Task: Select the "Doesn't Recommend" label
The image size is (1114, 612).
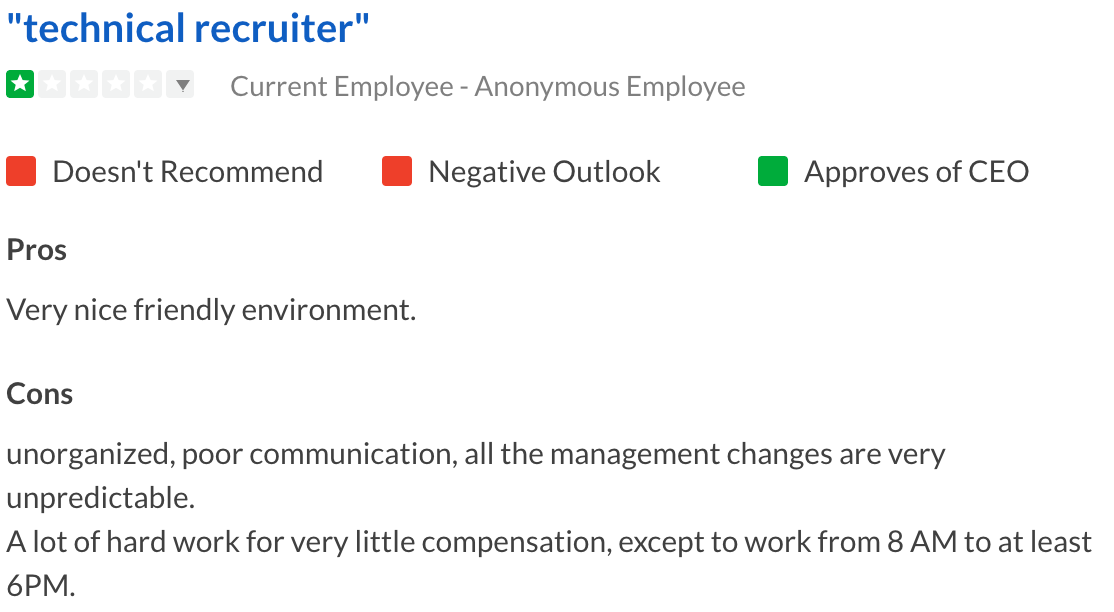Action: click(x=187, y=172)
